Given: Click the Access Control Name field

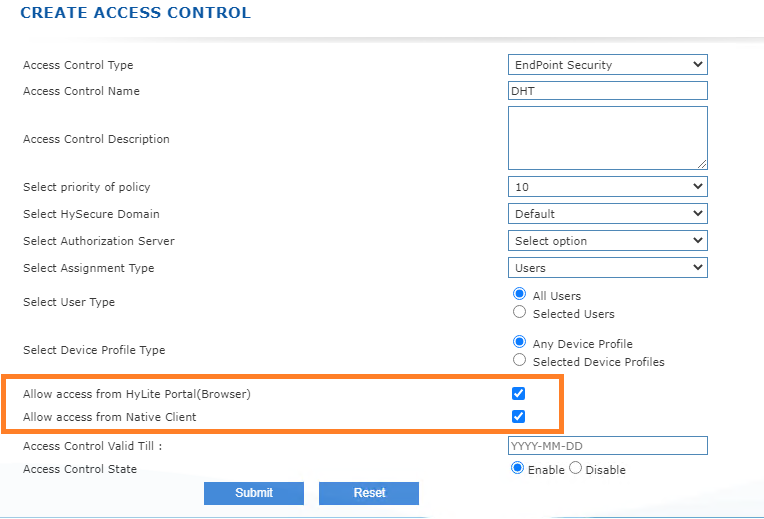Looking at the screenshot, I should [608, 91].
